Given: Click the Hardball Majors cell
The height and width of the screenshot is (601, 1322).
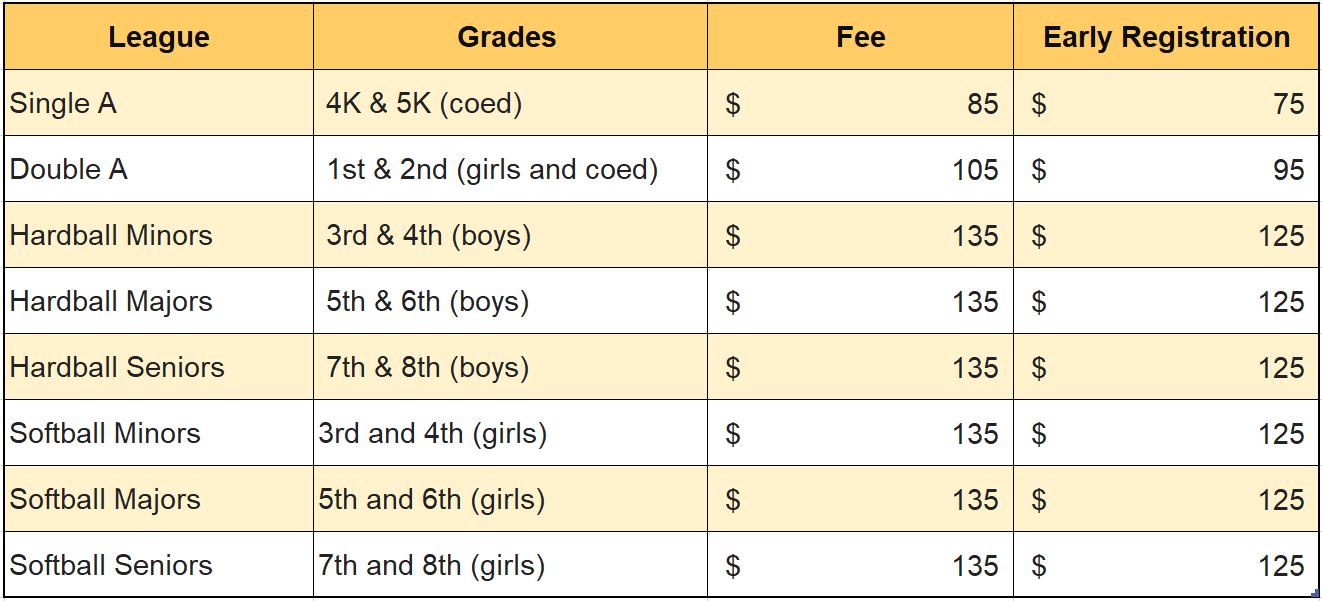Looking at the screenshot, I should point(159,301).
